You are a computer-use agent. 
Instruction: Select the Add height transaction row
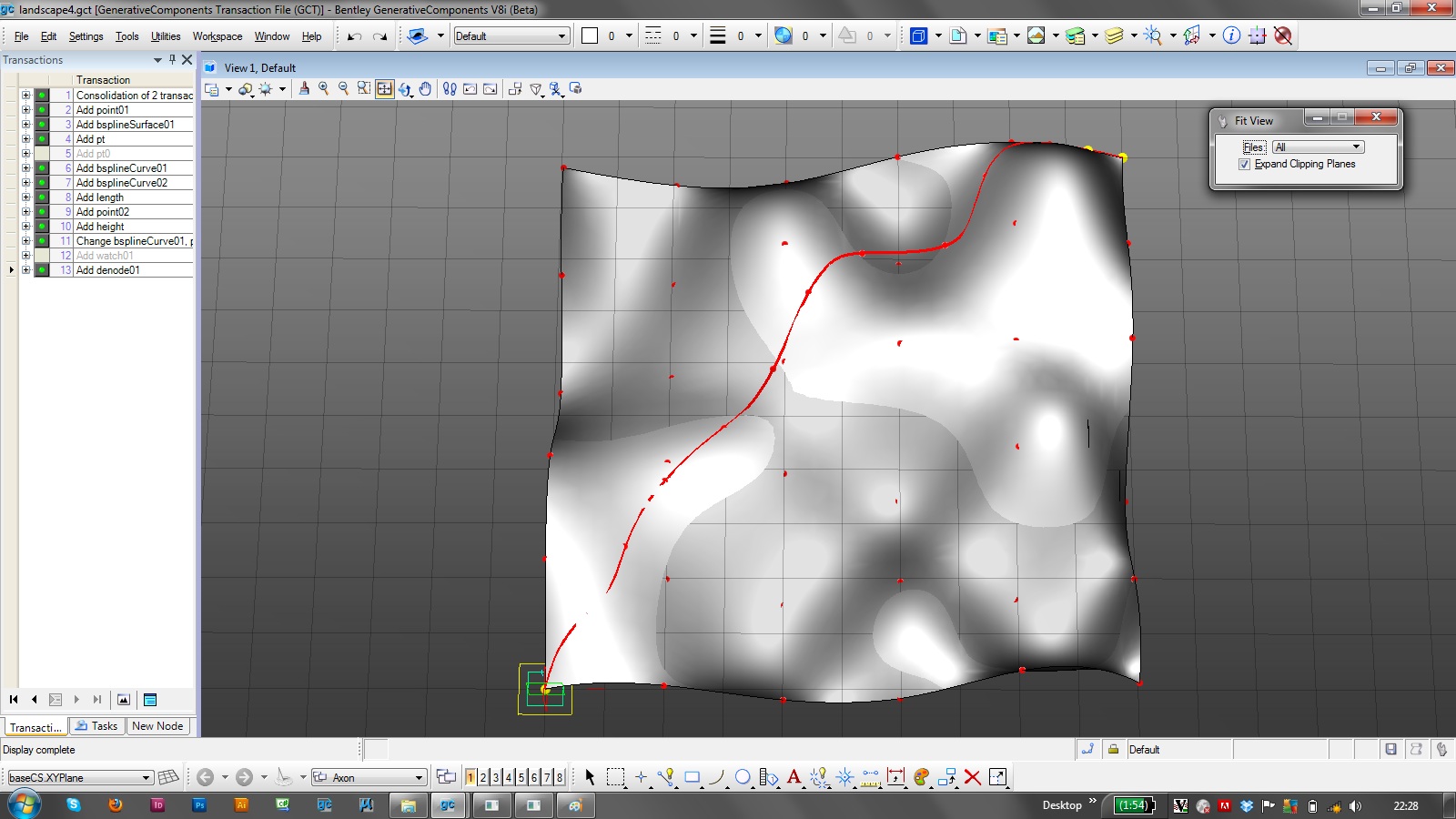pyautogui.click(x=100, y=227)
